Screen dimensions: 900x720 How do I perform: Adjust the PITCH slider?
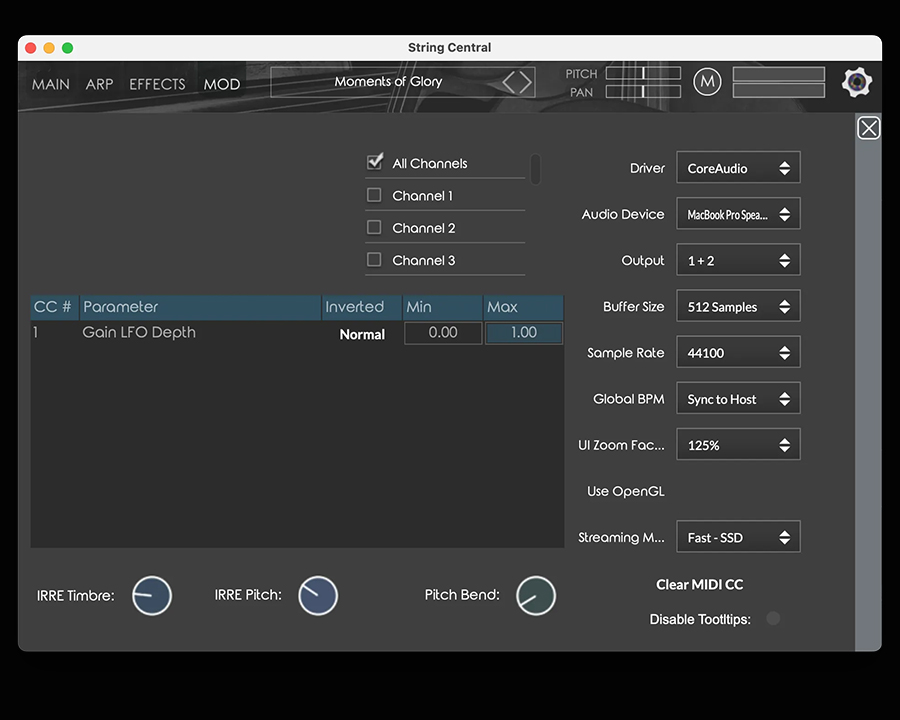click(643, 74)
